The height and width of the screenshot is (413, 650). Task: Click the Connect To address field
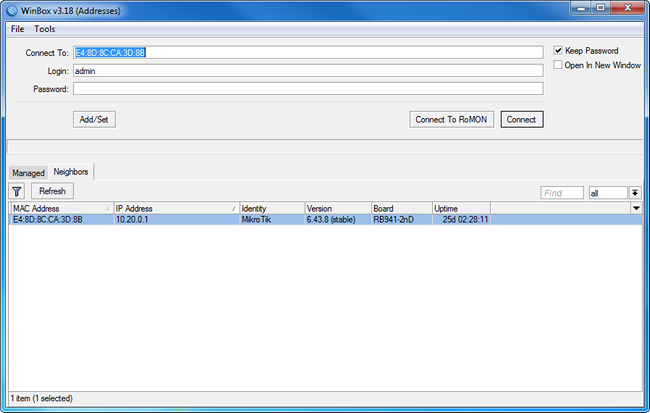[308, 52]
